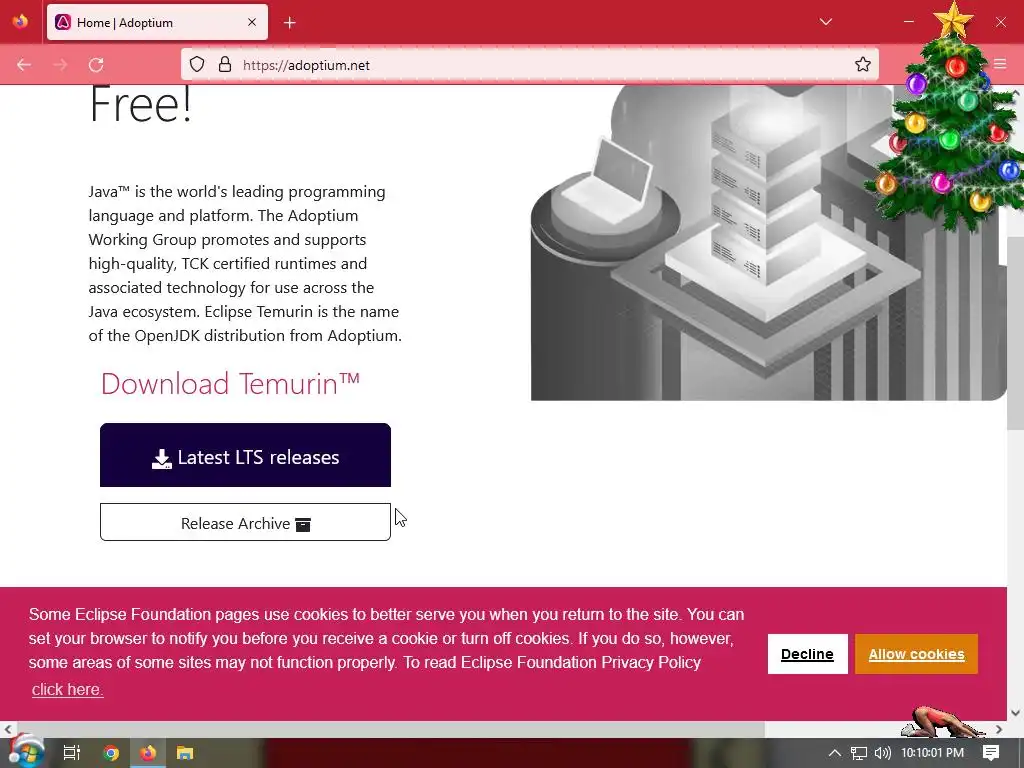Screen dimensions: 1024x768
Task: Click the scroll left arrow
Action: tap(7, 729)
